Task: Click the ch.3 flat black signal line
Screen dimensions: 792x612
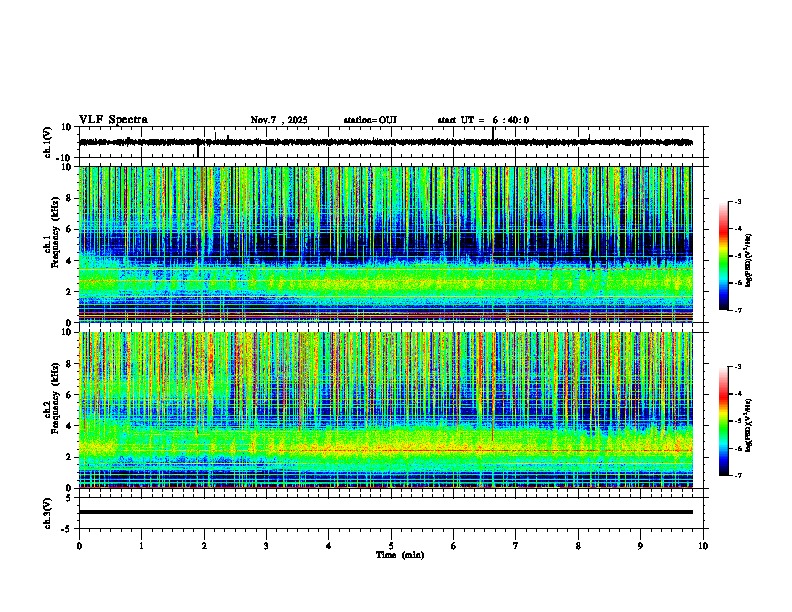Action: pyautogui.click(x=386, y=512)
